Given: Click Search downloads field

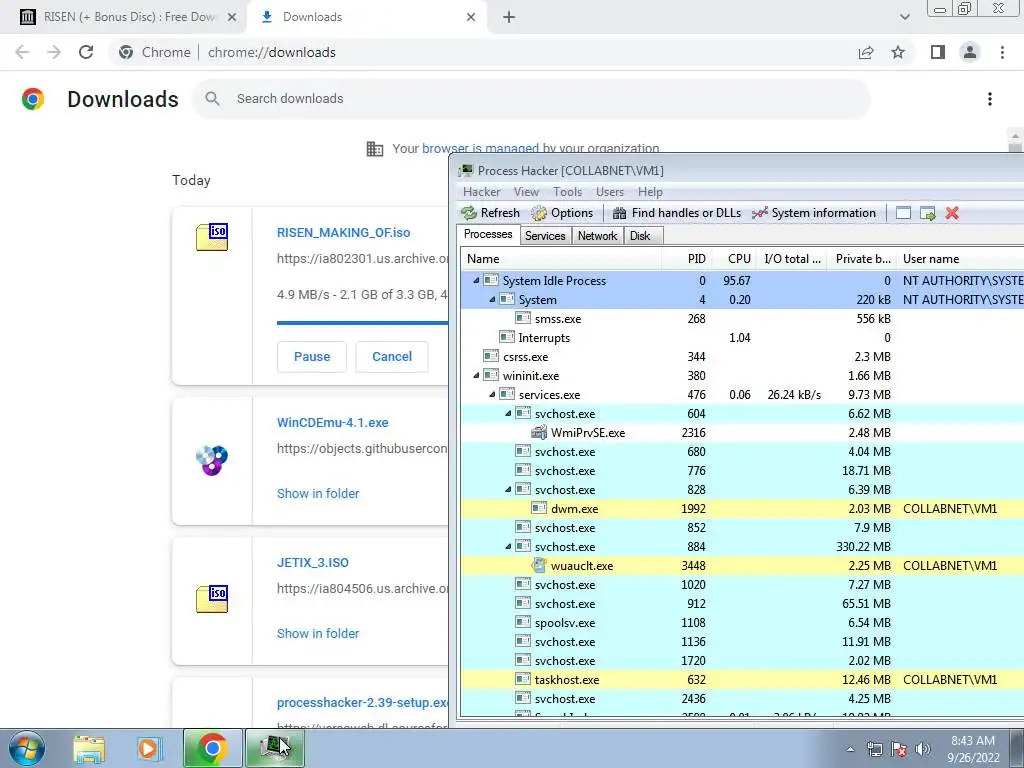Looking at the screenshot, I should point(532,99).
